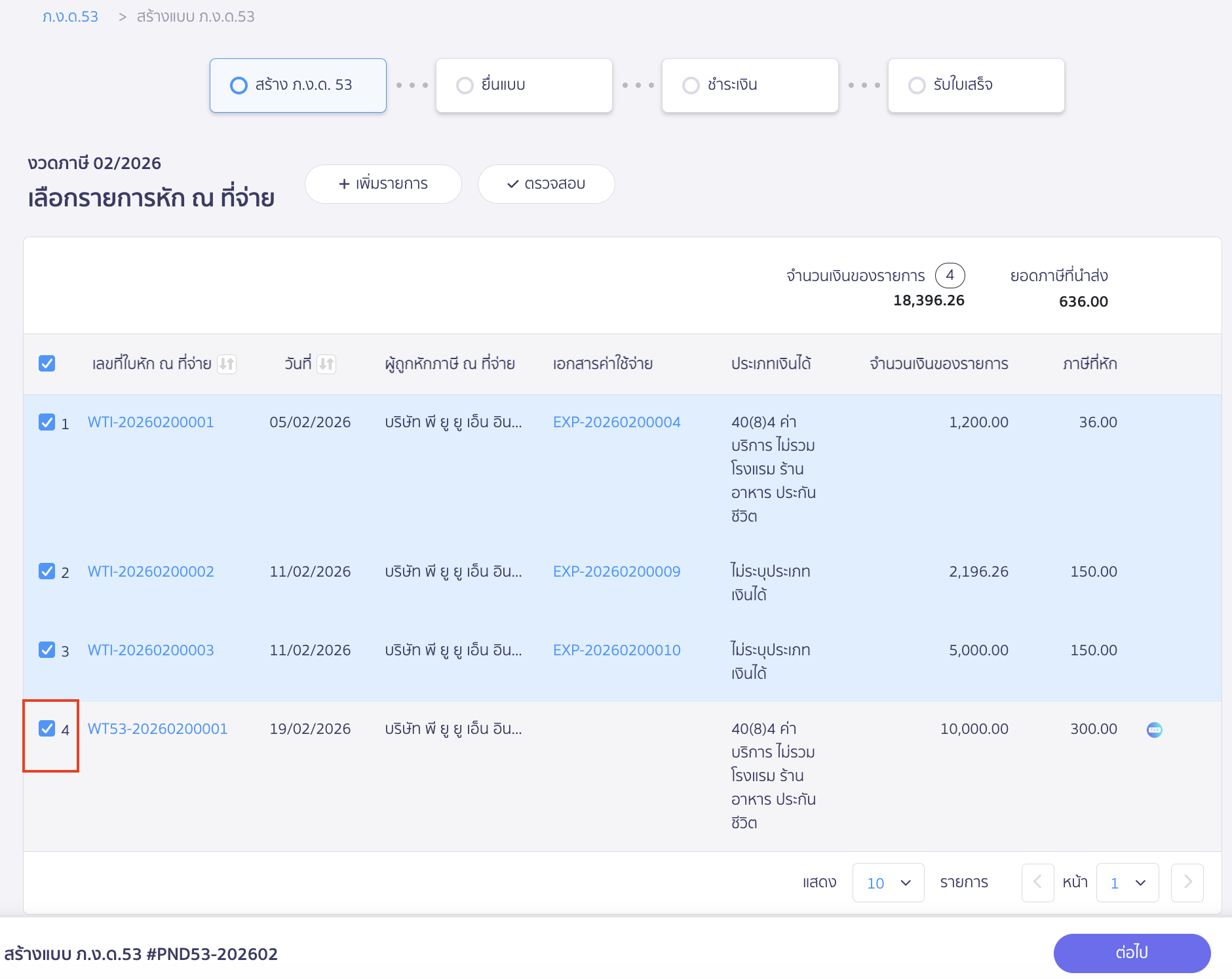Open the rows-per-page dropdown showing 10
Screen dimensions: 1232x979
pos(888,883)
